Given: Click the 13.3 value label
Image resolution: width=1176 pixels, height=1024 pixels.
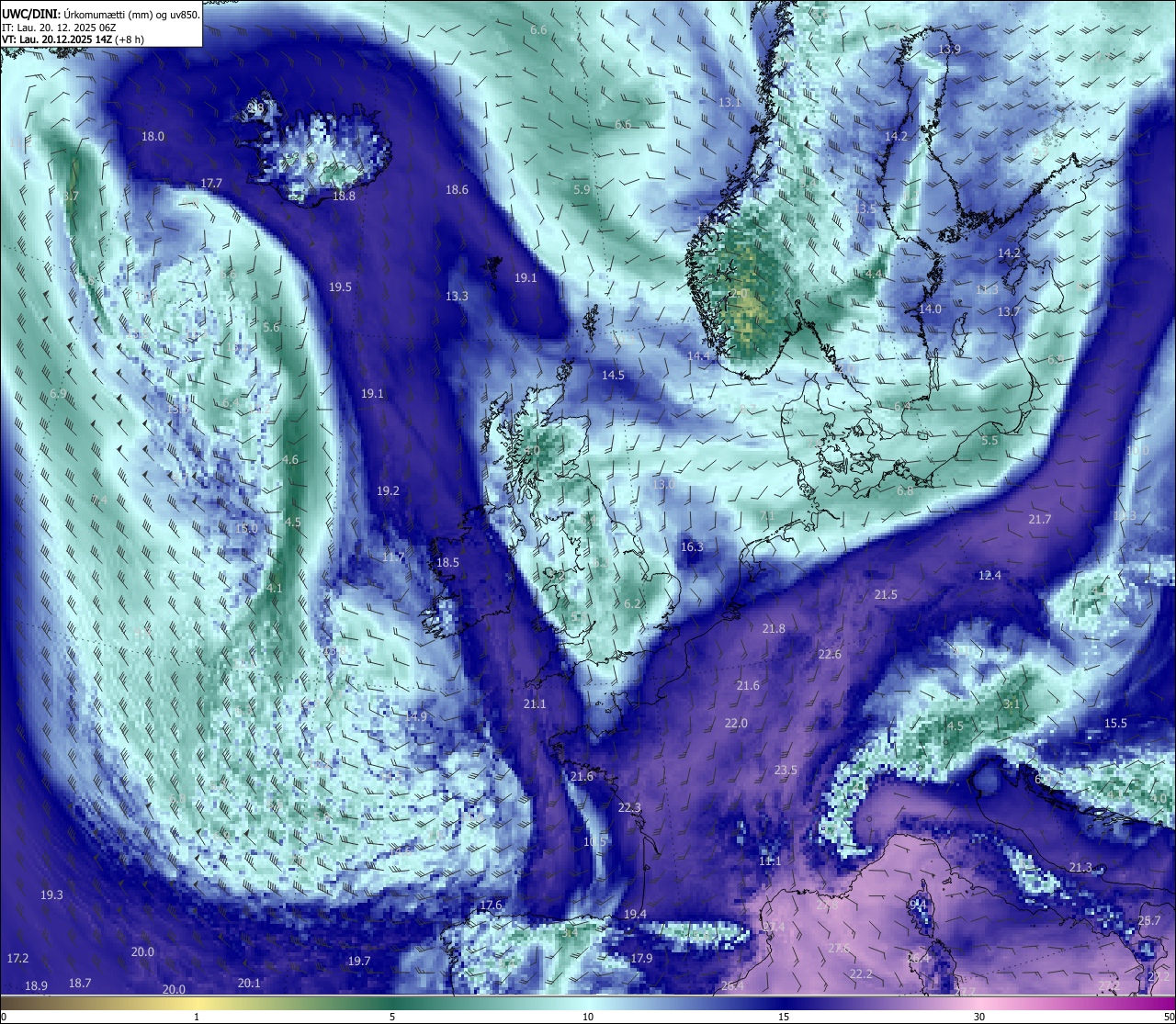Looking at the screenshot, I should point(457,297).
